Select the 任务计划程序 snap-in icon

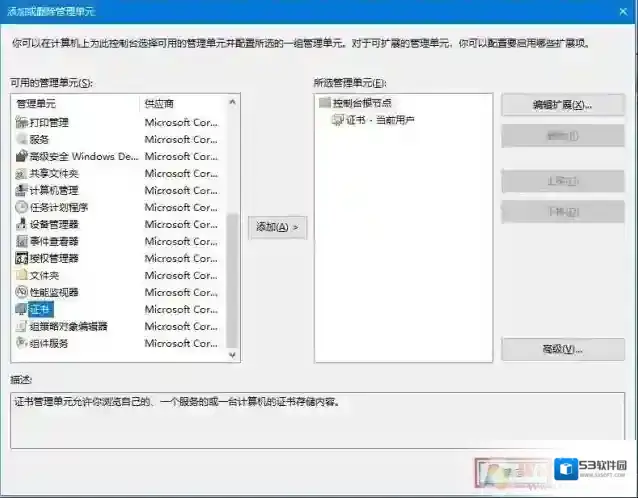click(22, 207)
